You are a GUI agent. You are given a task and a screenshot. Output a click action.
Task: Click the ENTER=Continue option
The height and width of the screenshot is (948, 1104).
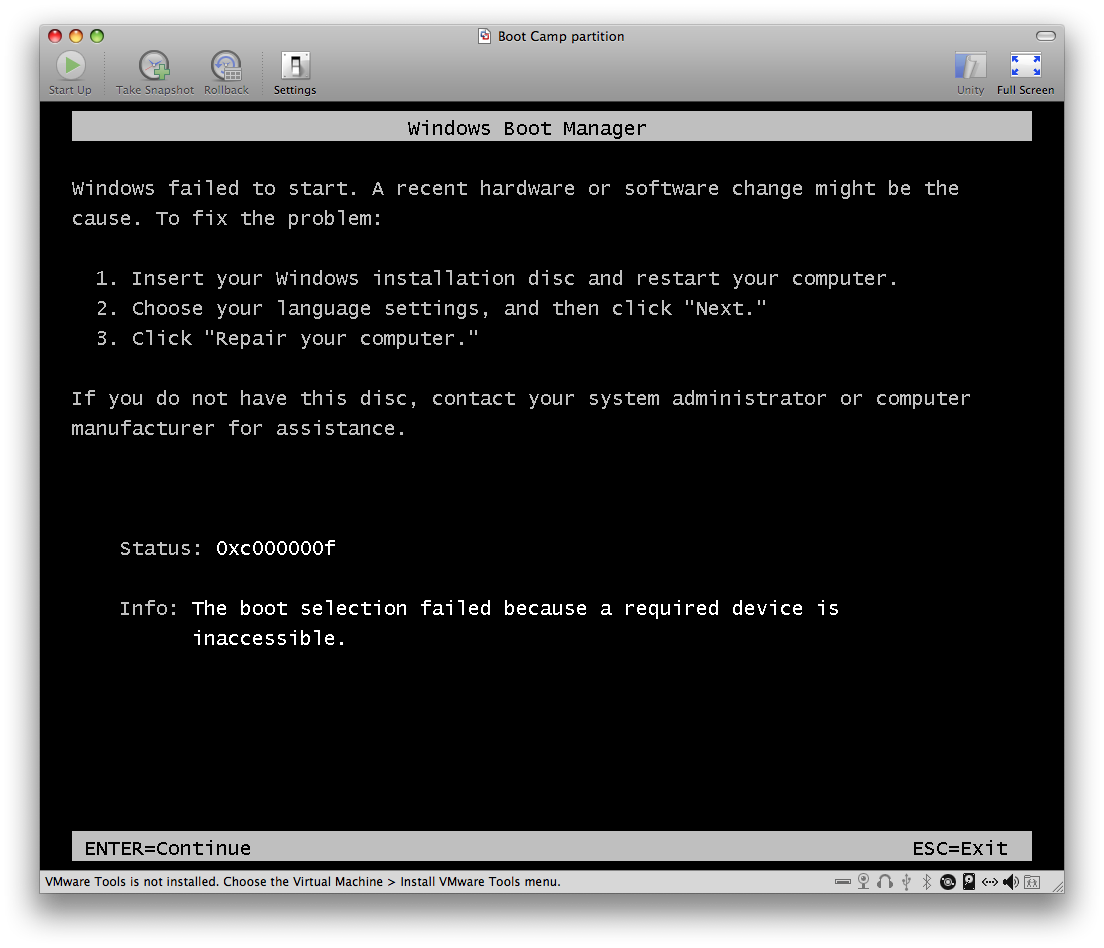(168, 848)
